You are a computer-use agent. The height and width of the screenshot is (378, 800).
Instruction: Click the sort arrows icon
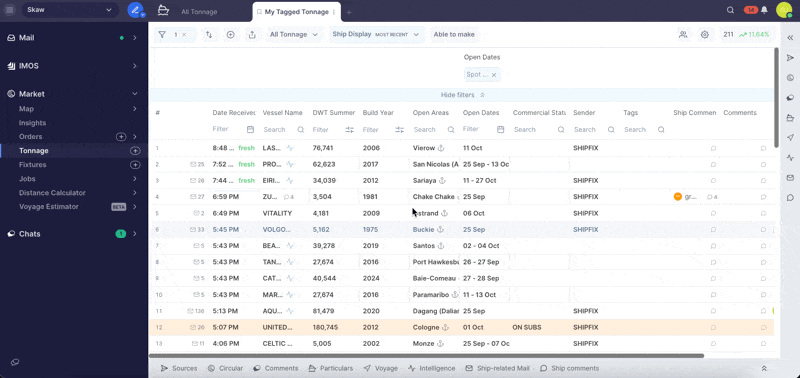click(209, 35)
